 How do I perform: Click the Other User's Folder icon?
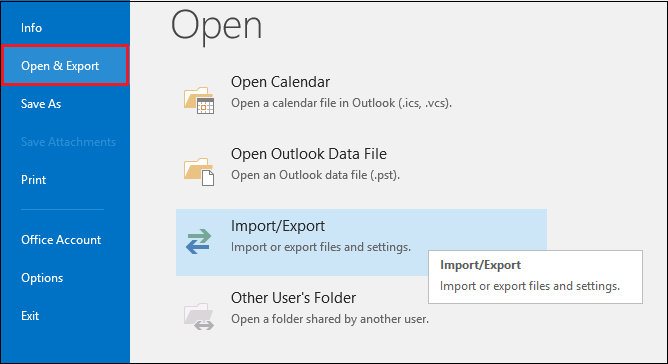tap(199, 317)
